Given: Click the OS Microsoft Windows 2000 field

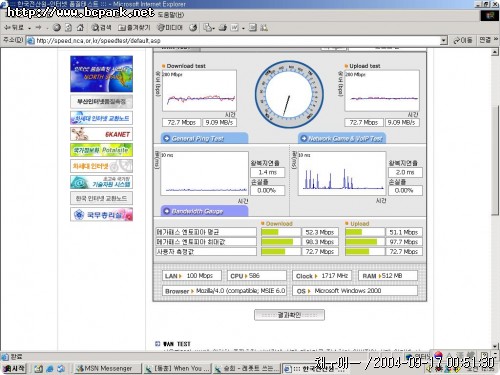Looking at the screenshot, I should [355, 291].
